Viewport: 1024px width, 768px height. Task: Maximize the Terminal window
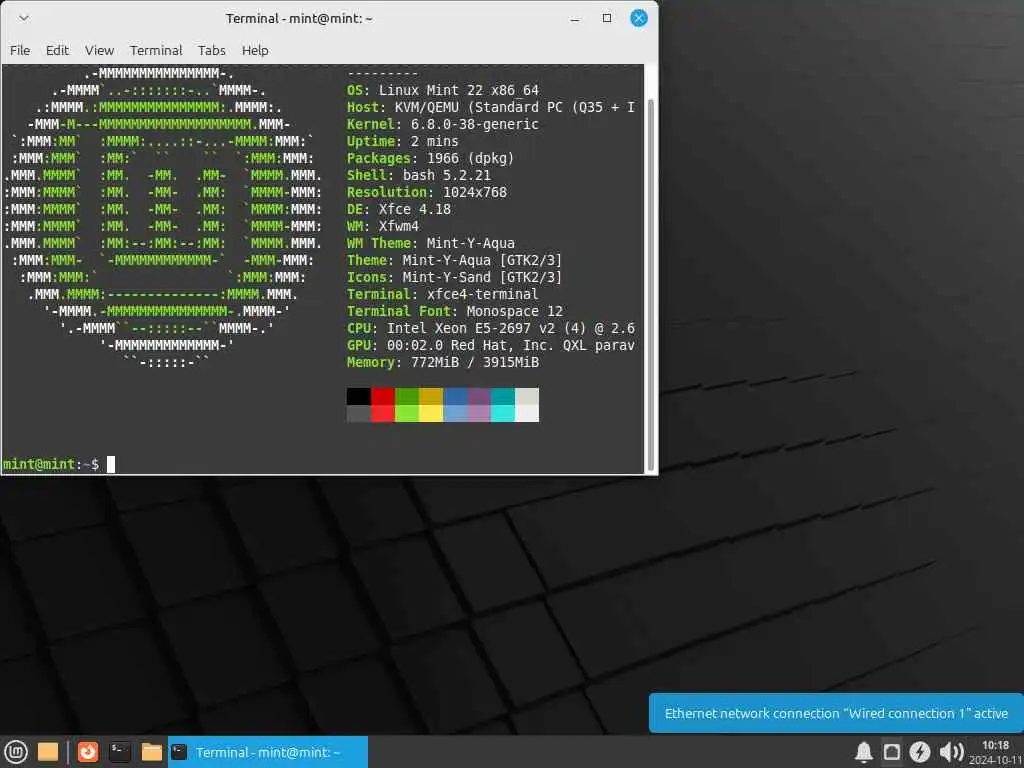coord(607,18)
